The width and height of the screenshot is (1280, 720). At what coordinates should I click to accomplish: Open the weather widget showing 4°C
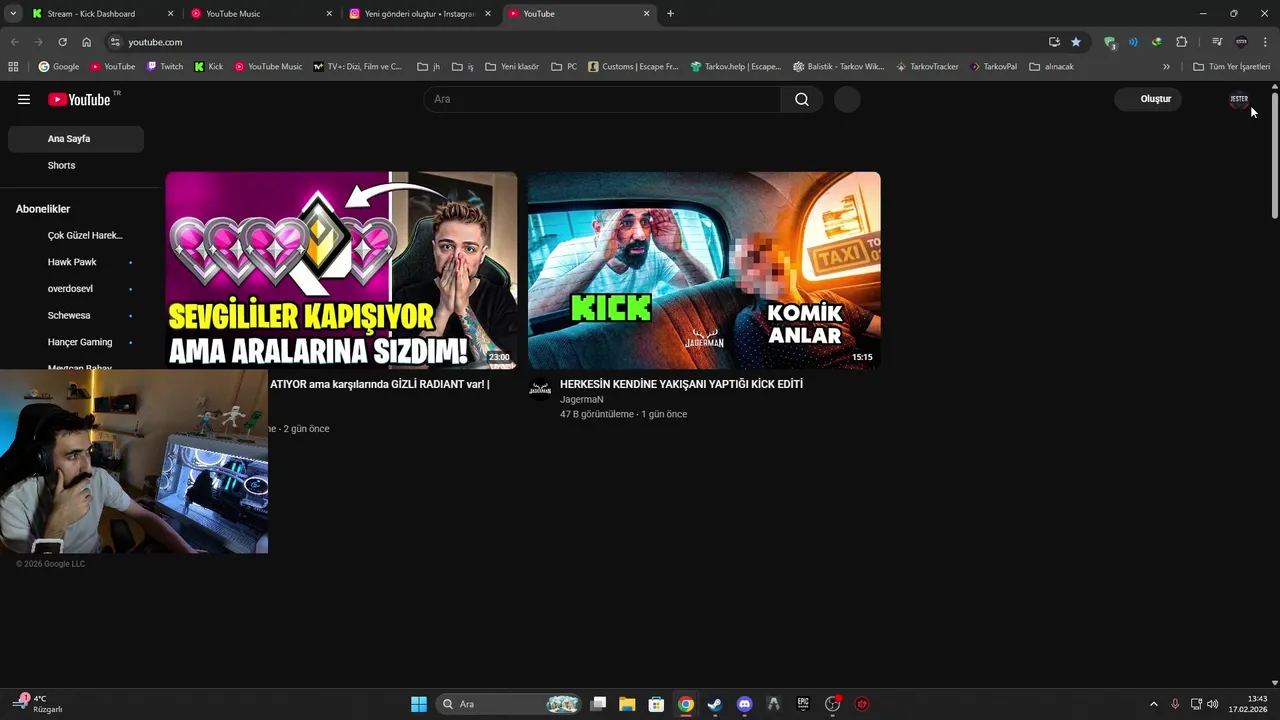click(38, 703)
